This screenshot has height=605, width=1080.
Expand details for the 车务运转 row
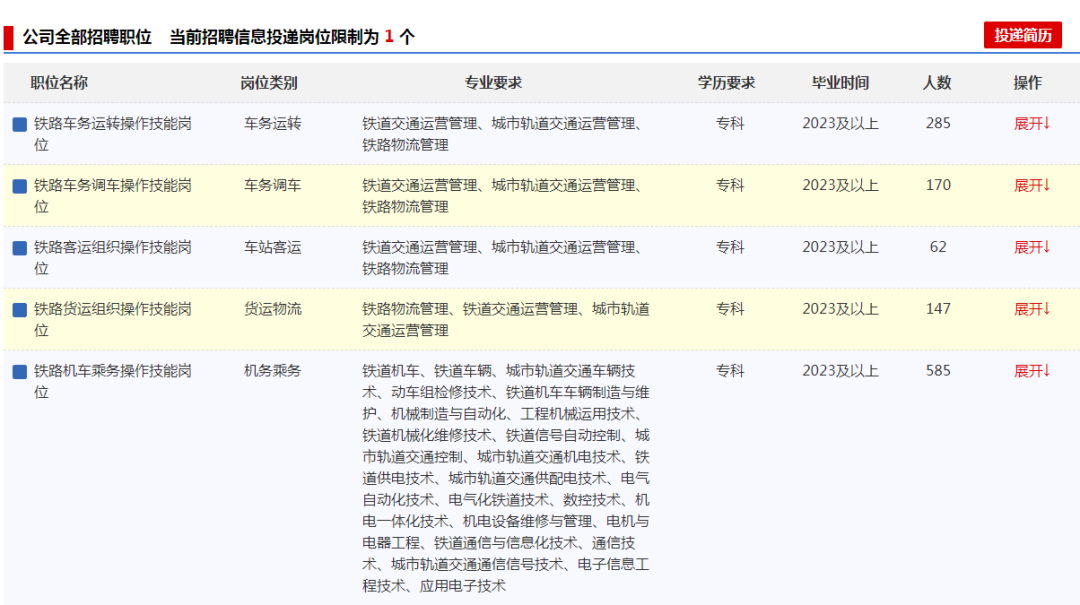click(1032, 124)
